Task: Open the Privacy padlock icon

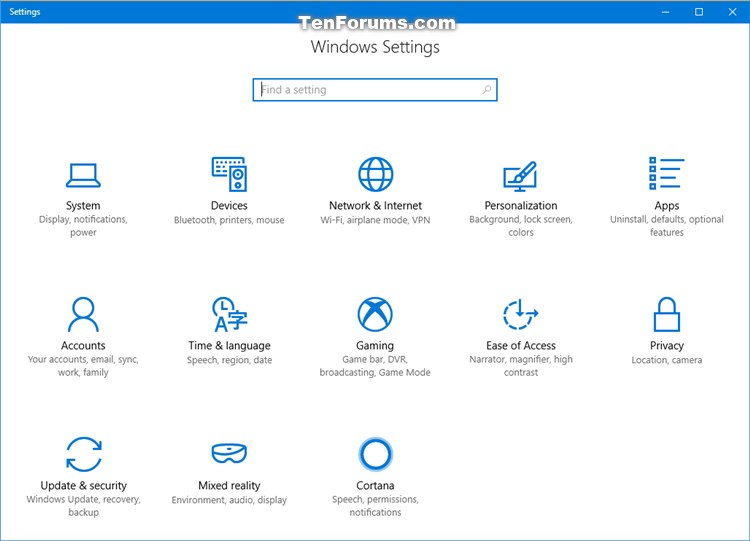Action: [x=666, y=314]
